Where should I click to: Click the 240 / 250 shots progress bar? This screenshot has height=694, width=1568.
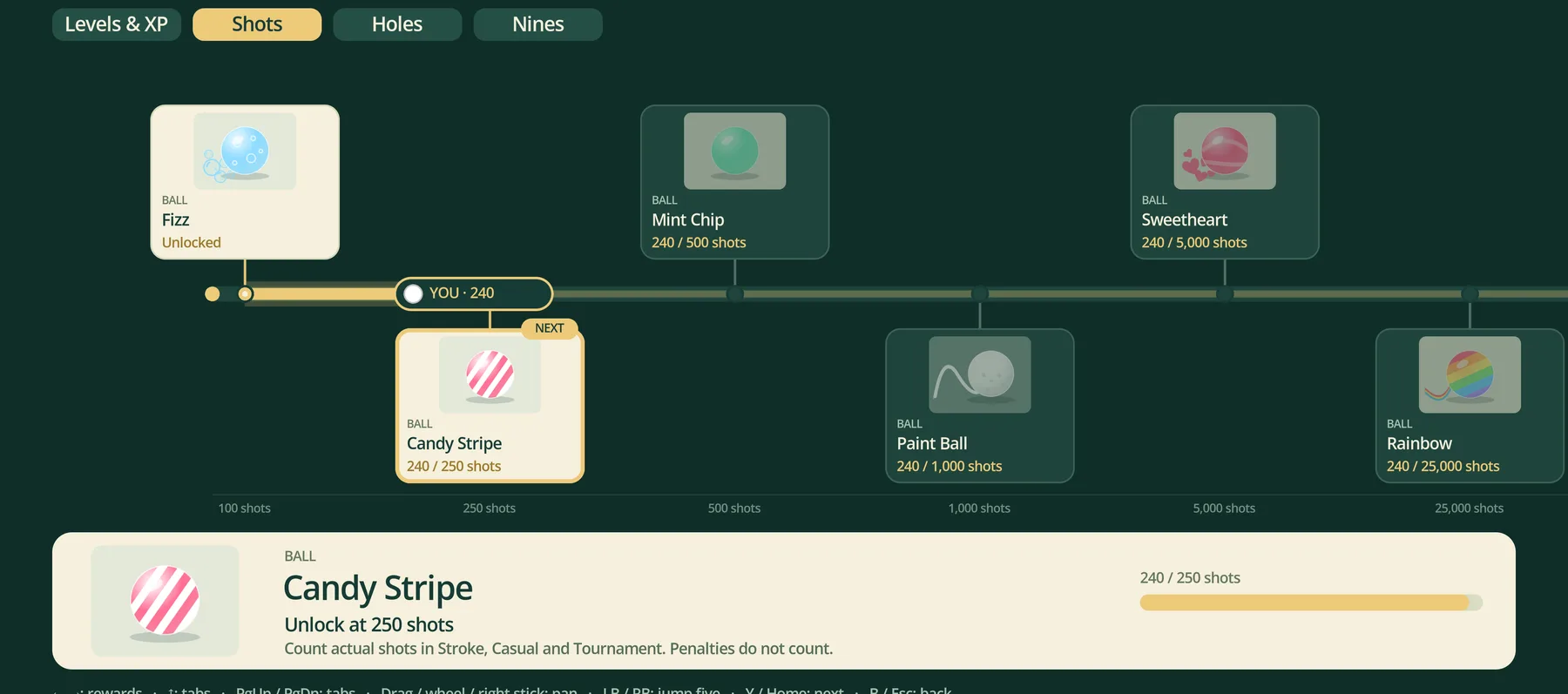click(x=1311, y=603)
